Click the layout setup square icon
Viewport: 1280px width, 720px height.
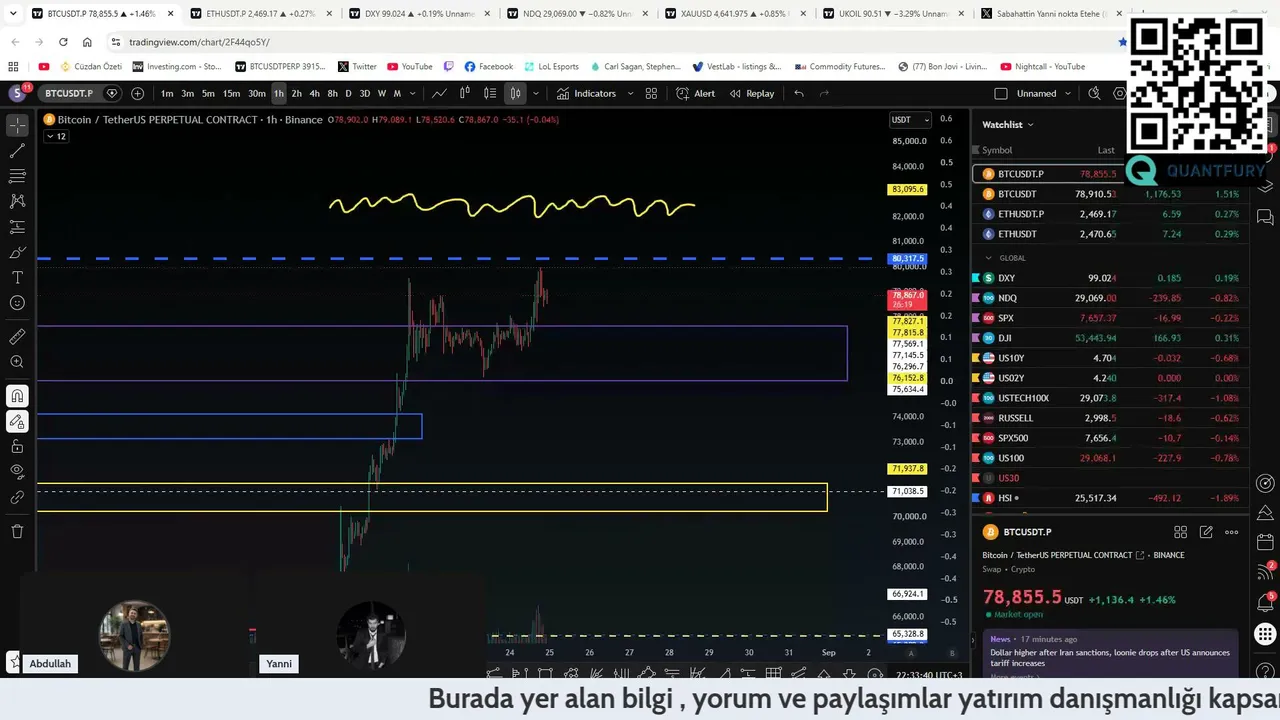tap(1001, 93)
